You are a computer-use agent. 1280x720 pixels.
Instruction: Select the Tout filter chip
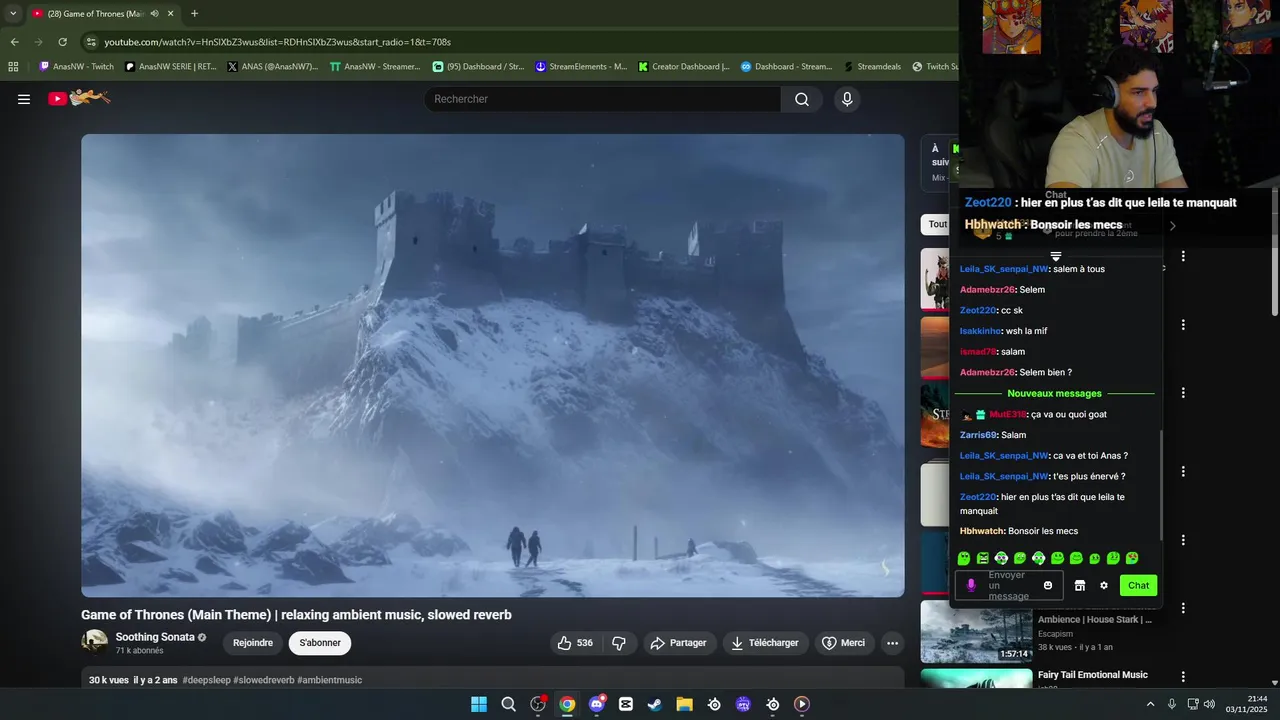coord(937,224)
